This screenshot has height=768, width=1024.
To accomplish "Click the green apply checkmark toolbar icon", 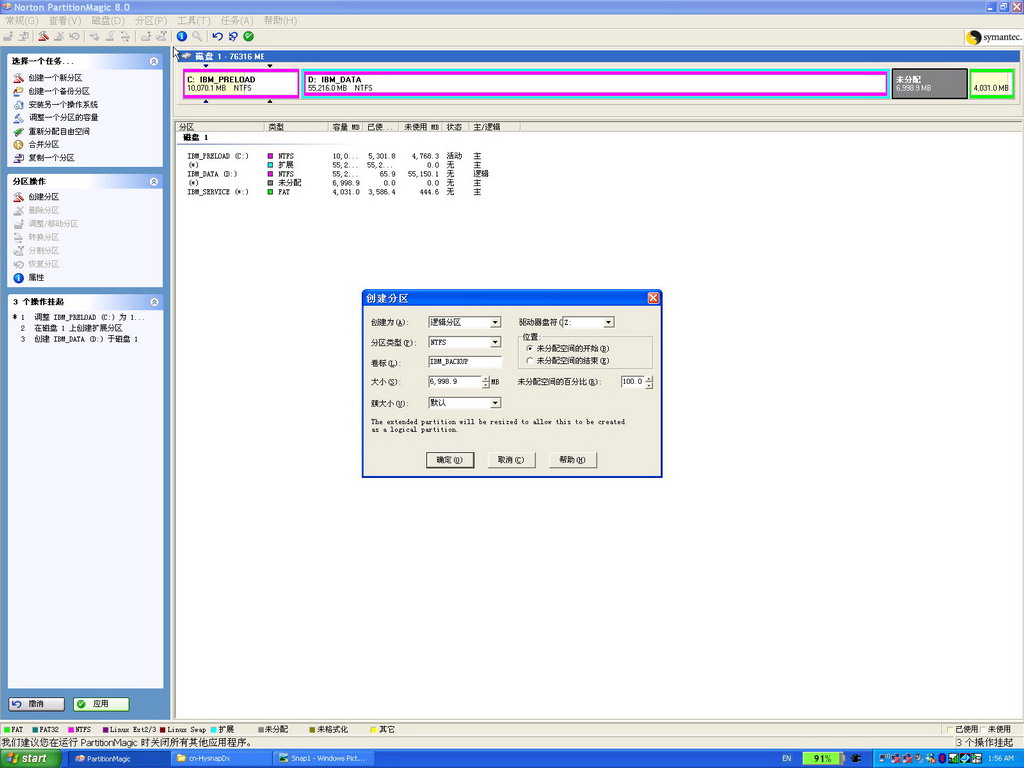I will click(248, 36).
